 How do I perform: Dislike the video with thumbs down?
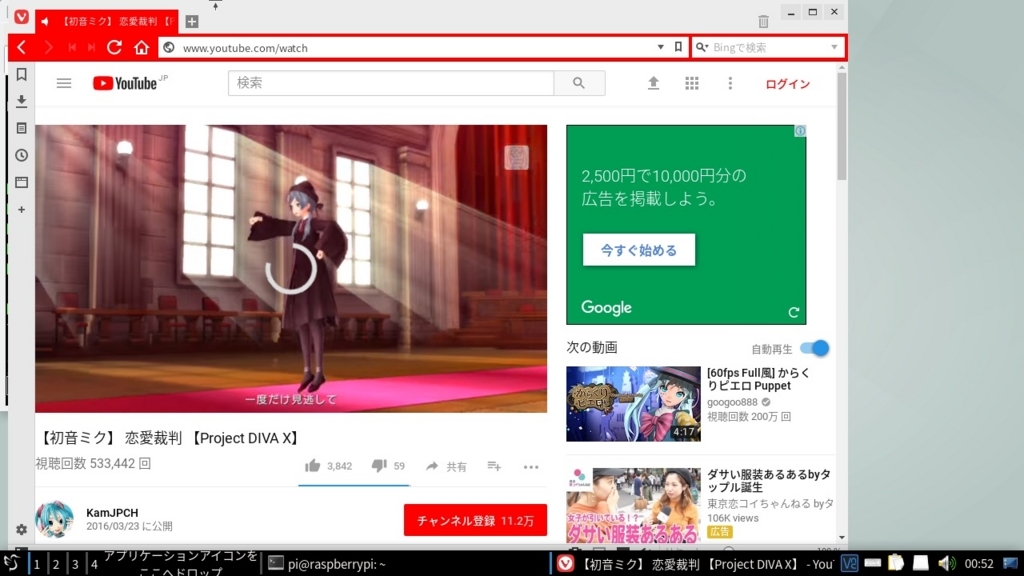(379, 466)
